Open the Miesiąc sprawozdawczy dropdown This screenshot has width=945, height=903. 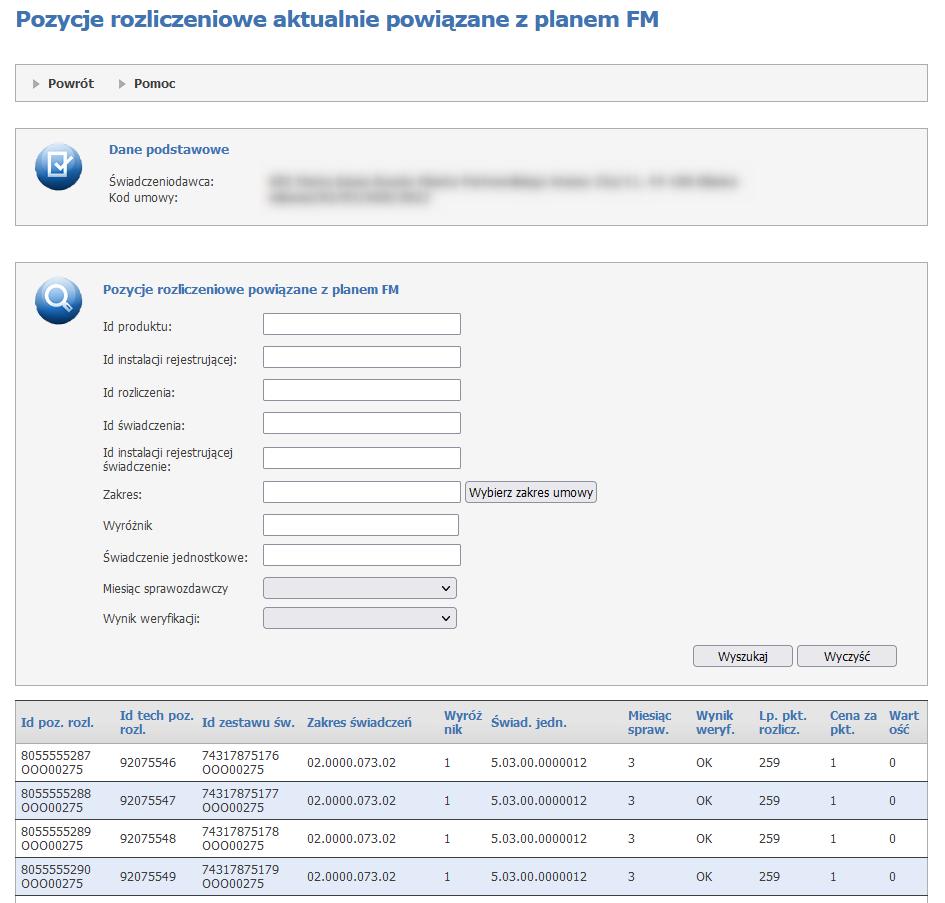pyautogui.click(x=359, y=588)
